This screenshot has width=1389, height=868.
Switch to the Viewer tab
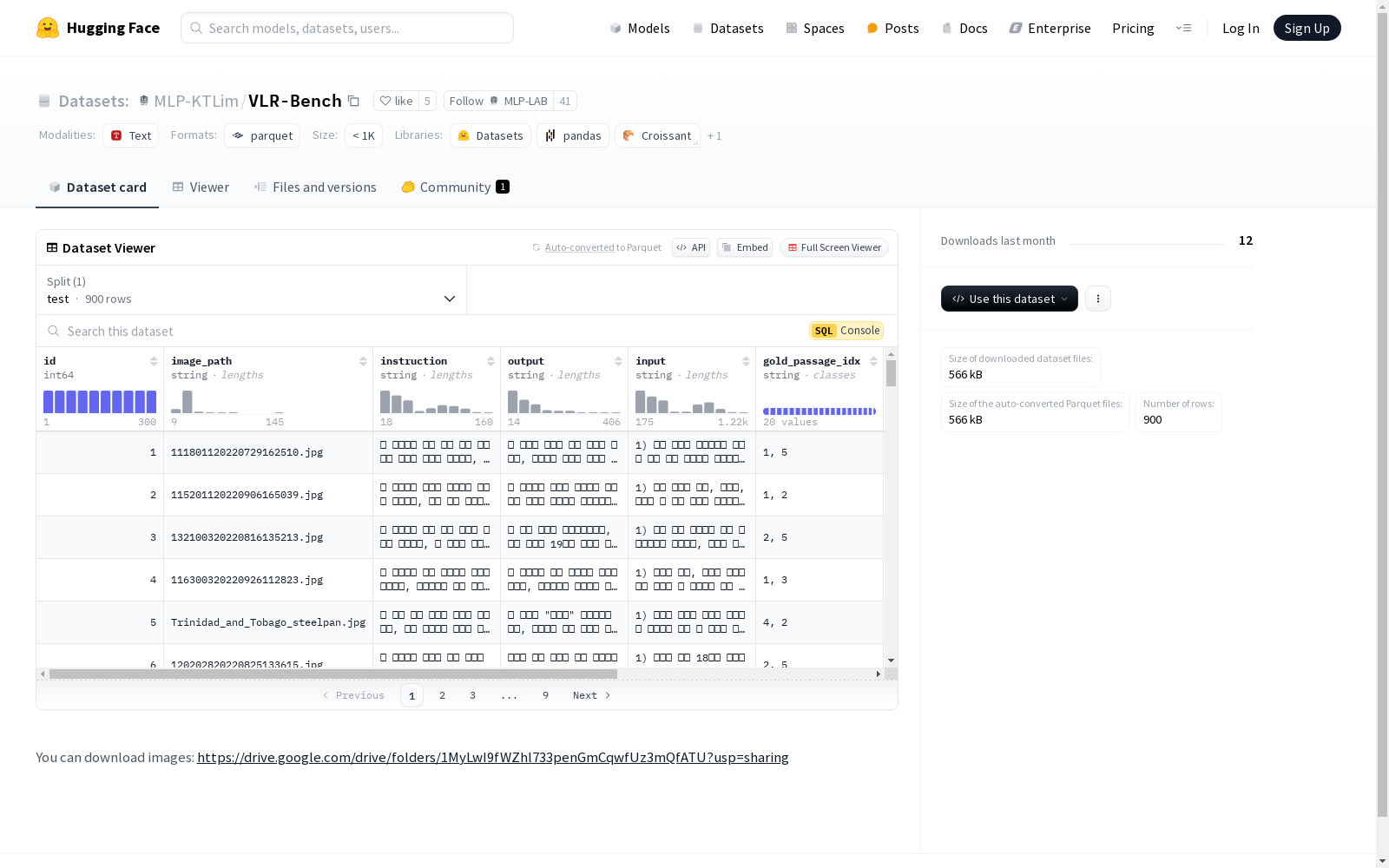[x=201, y=187]
